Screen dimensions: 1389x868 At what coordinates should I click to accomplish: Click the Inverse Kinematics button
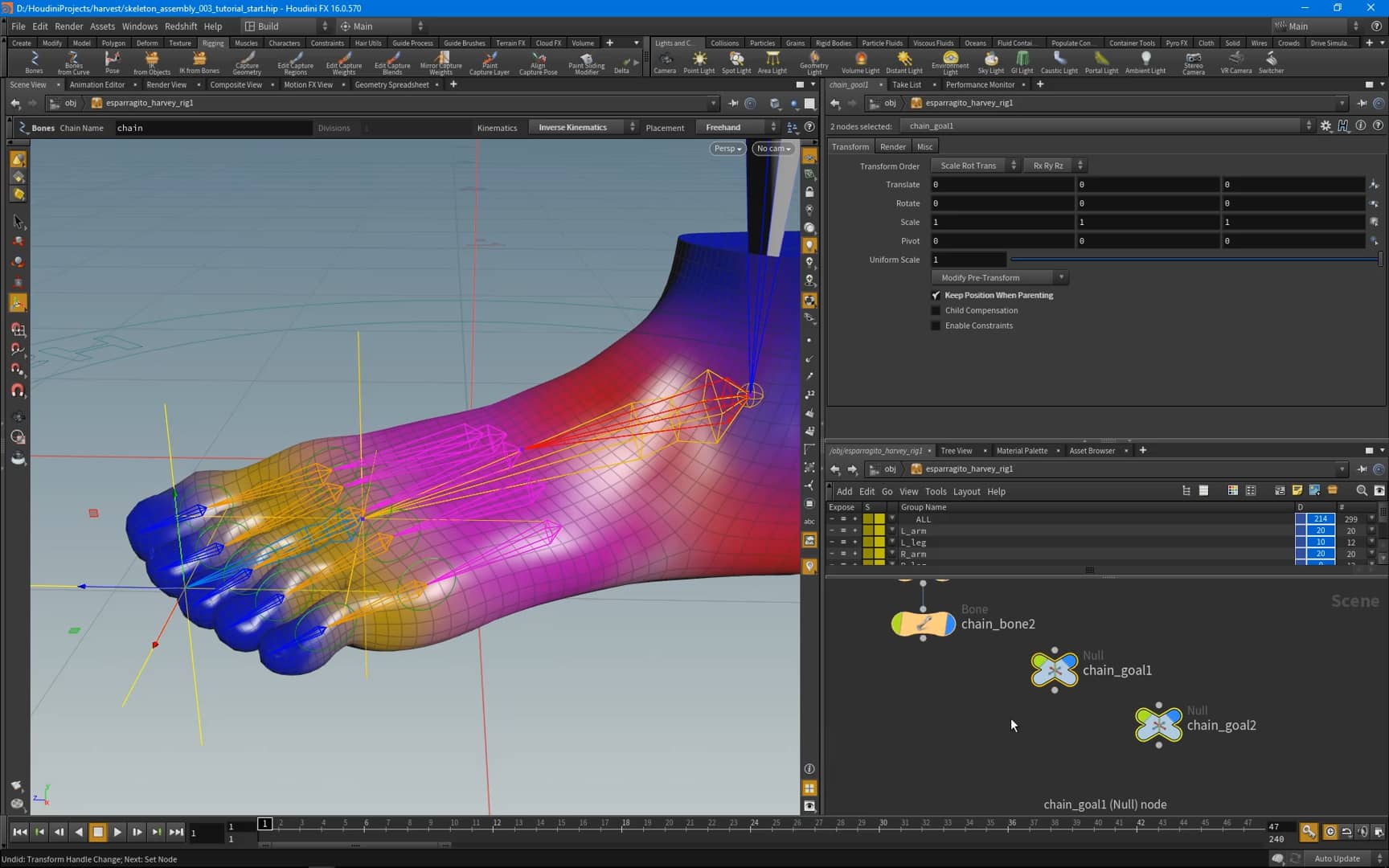click(574, 126)
